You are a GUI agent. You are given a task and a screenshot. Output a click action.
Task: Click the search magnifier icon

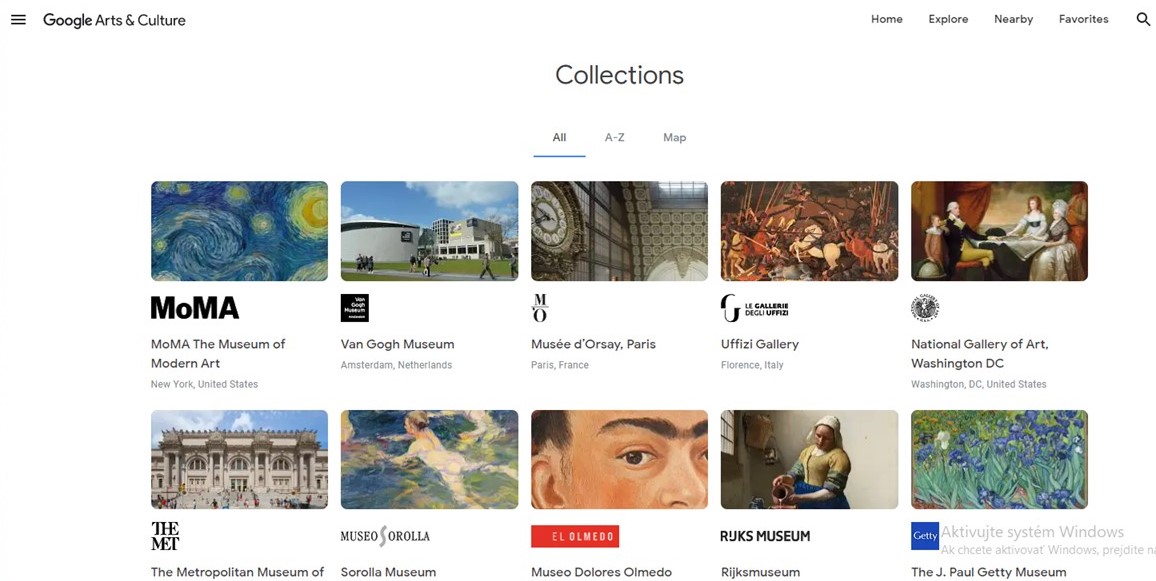pyautogui.click(x=1143, y=20)
